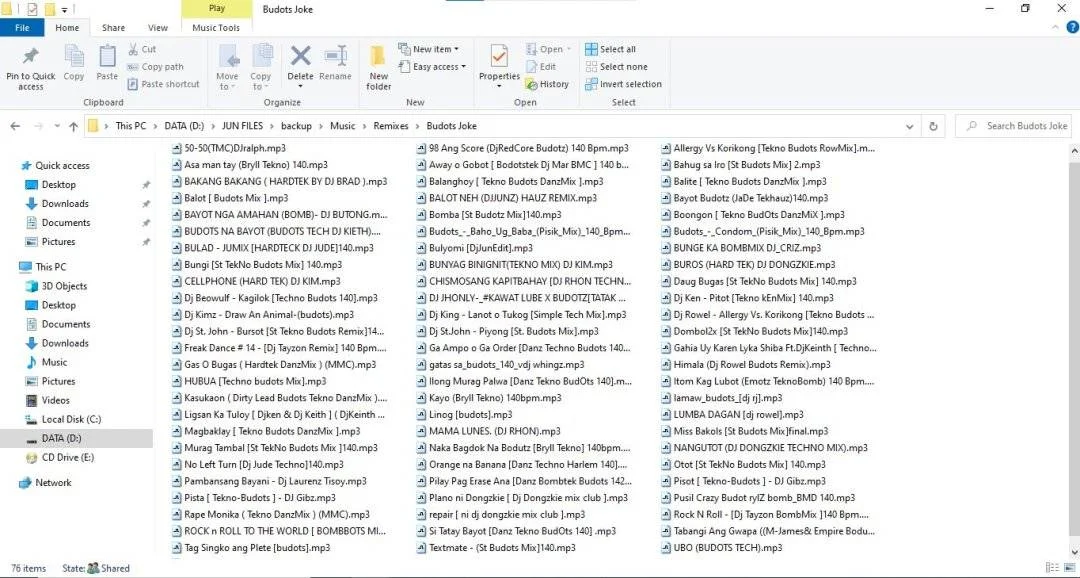Select Videos in navigation pane
Viewport: 1080px width, 578px height.
[x=48, y=400]
